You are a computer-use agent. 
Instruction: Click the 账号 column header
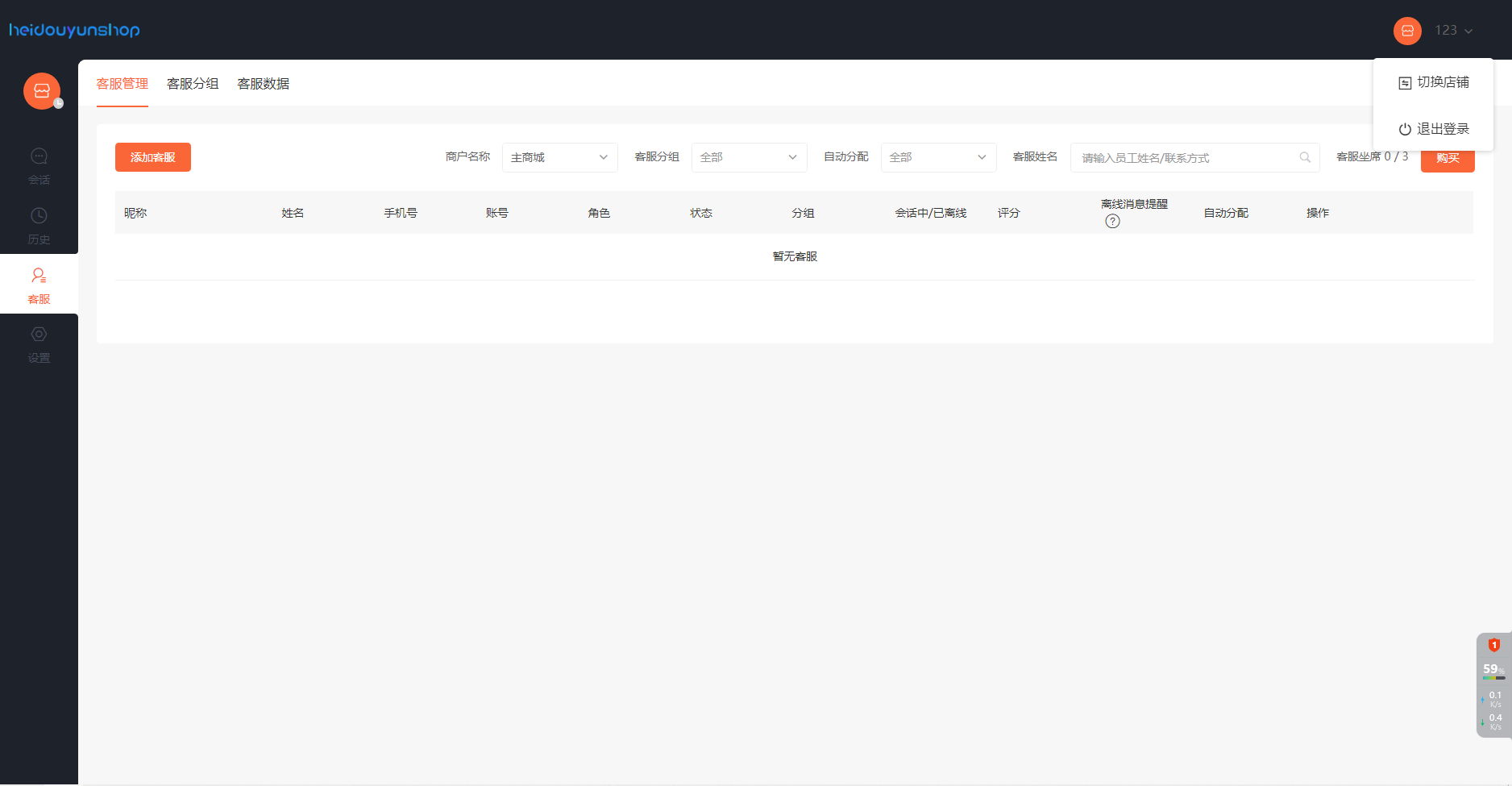click(x=497, y=213)
